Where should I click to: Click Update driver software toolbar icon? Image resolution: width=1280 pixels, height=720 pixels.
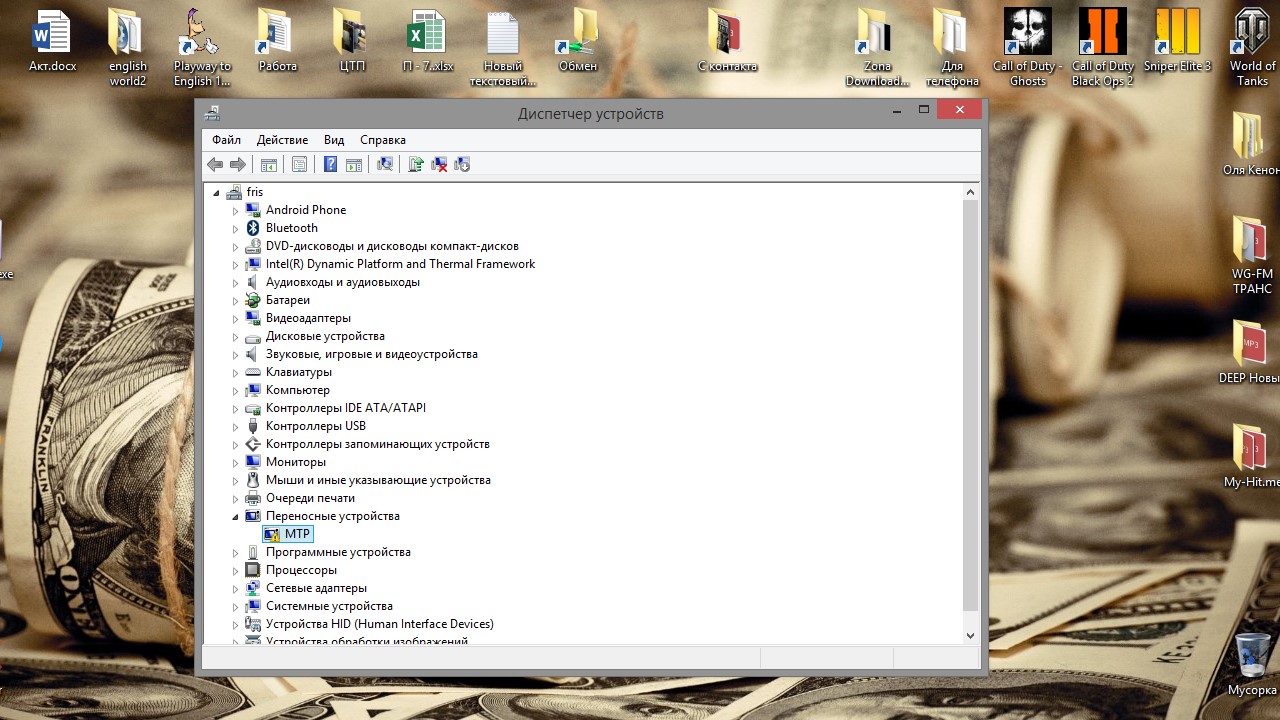(416, 165)
